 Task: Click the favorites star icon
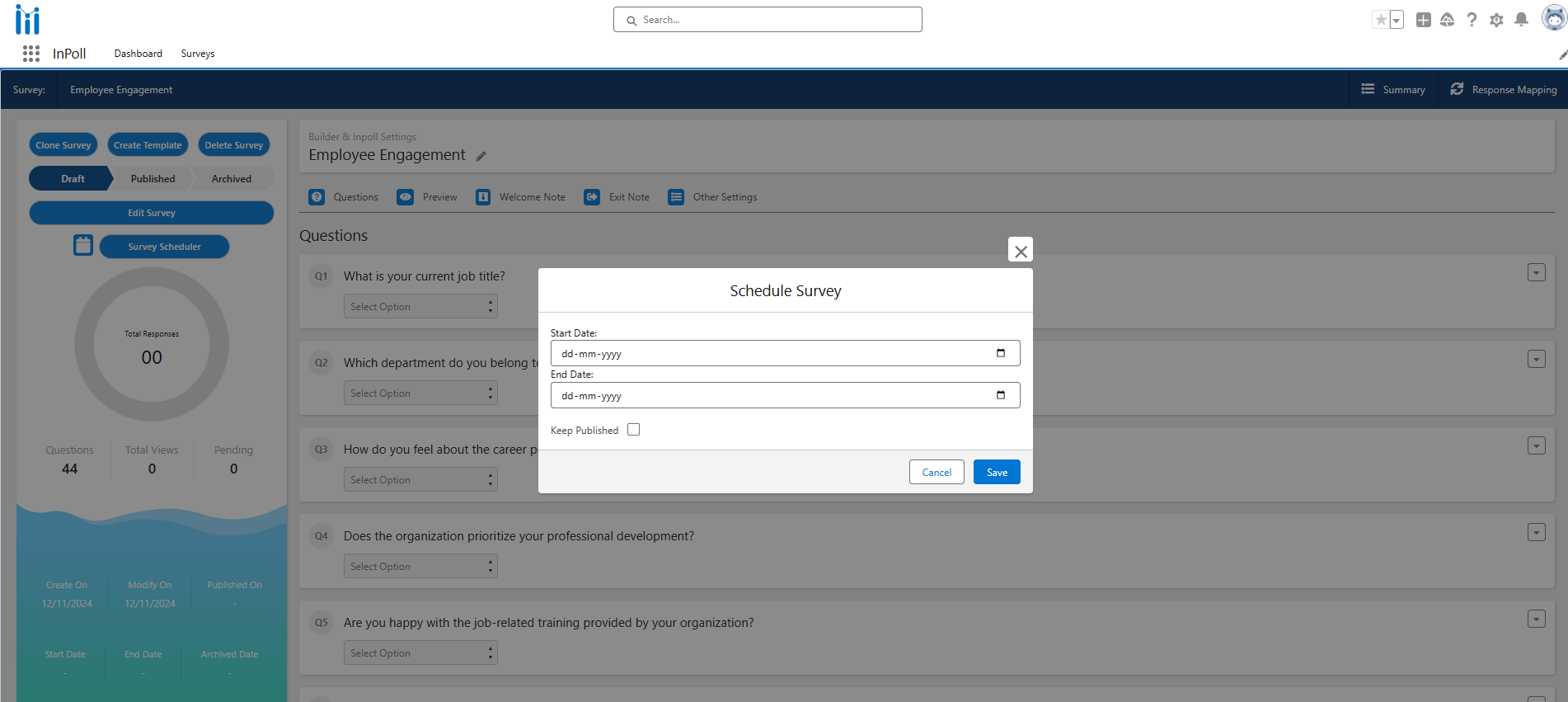(1381, 20)
